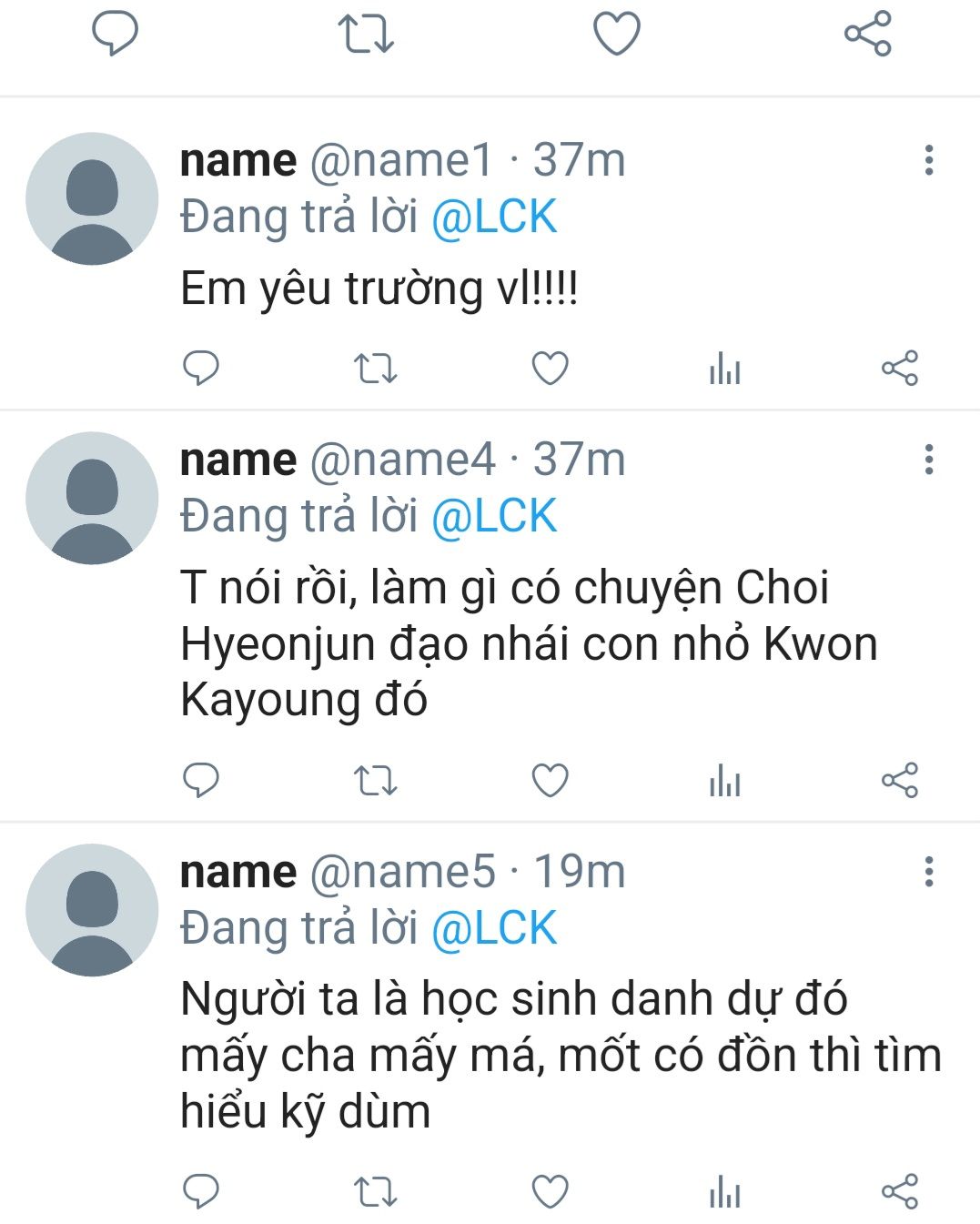Viewport: 980px width, 1224px height.
Task: Reply to the top tweet
Action: click(x=115, y=34)
